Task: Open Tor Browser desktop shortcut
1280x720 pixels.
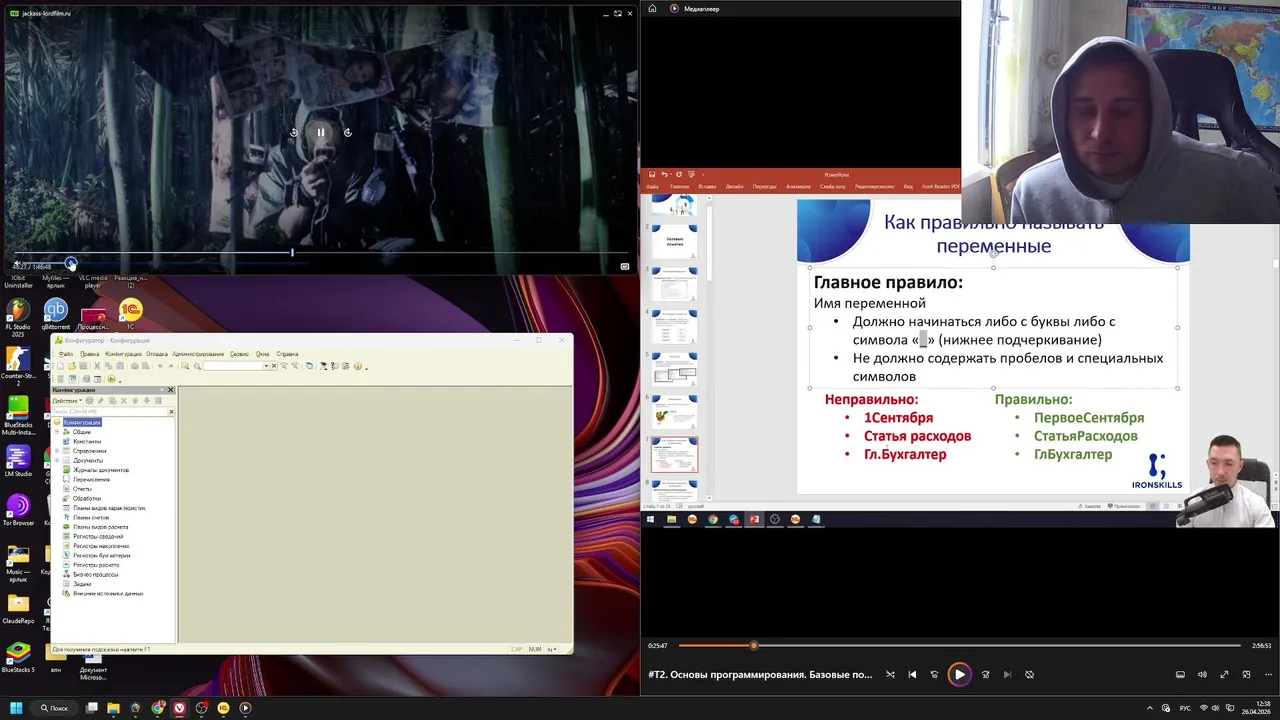Action: tap(18, 510)
